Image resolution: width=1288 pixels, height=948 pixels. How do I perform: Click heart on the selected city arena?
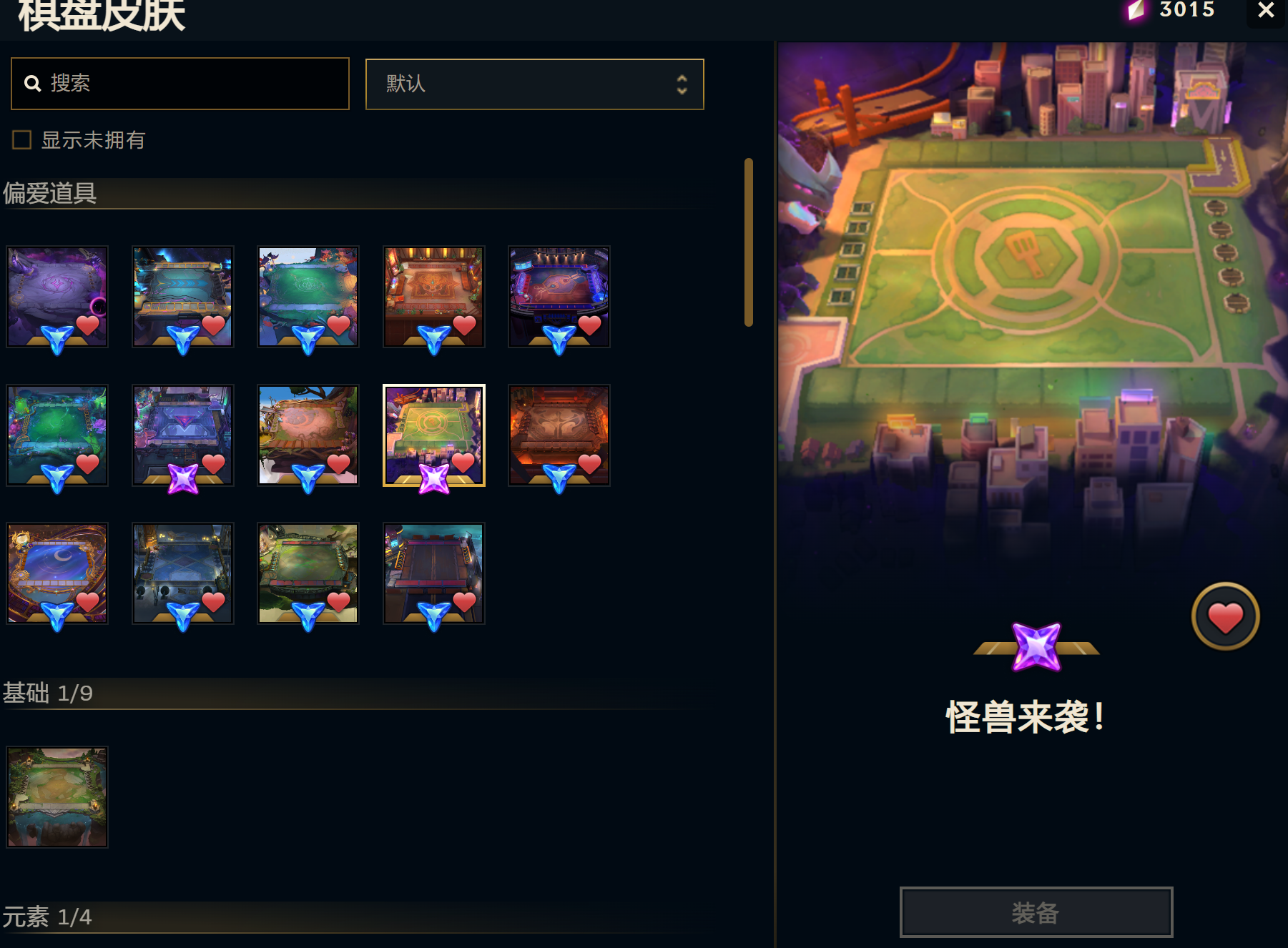pyautogui.click(x=464, y=463)
